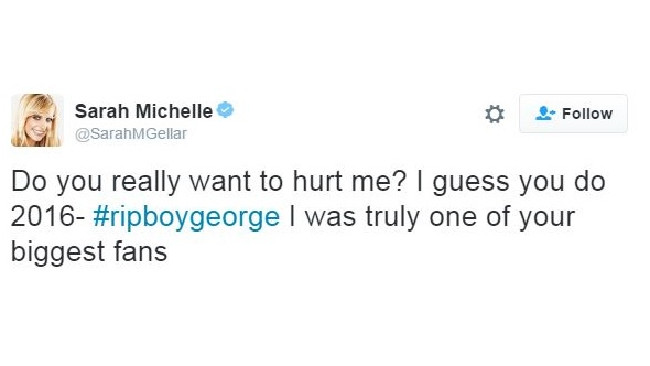Follow the Sarah Michelle account
The height and width of the screenshot is (366, 650).
[x=573, y=114]
